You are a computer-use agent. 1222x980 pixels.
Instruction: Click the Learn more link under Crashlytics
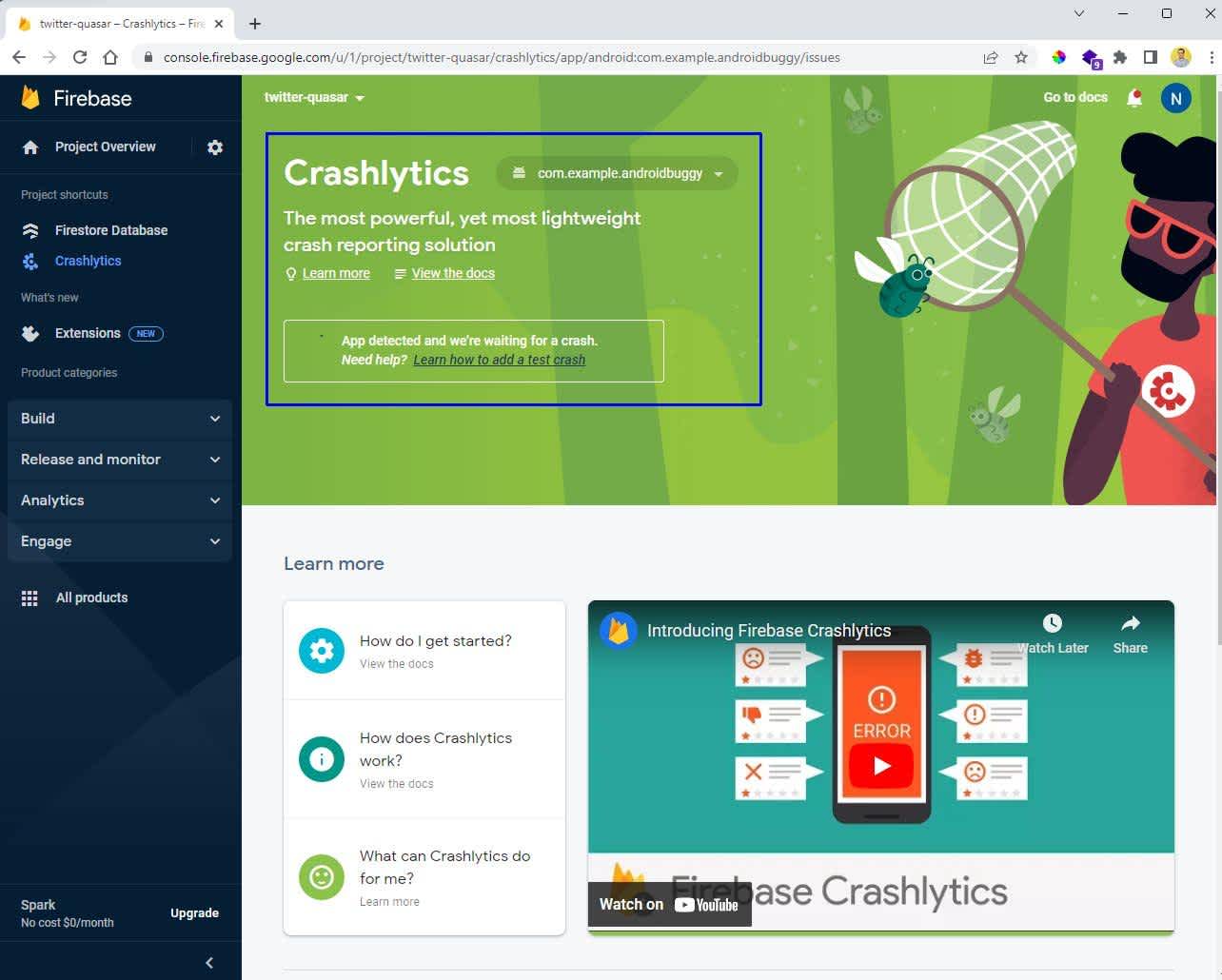pos(336,273)
